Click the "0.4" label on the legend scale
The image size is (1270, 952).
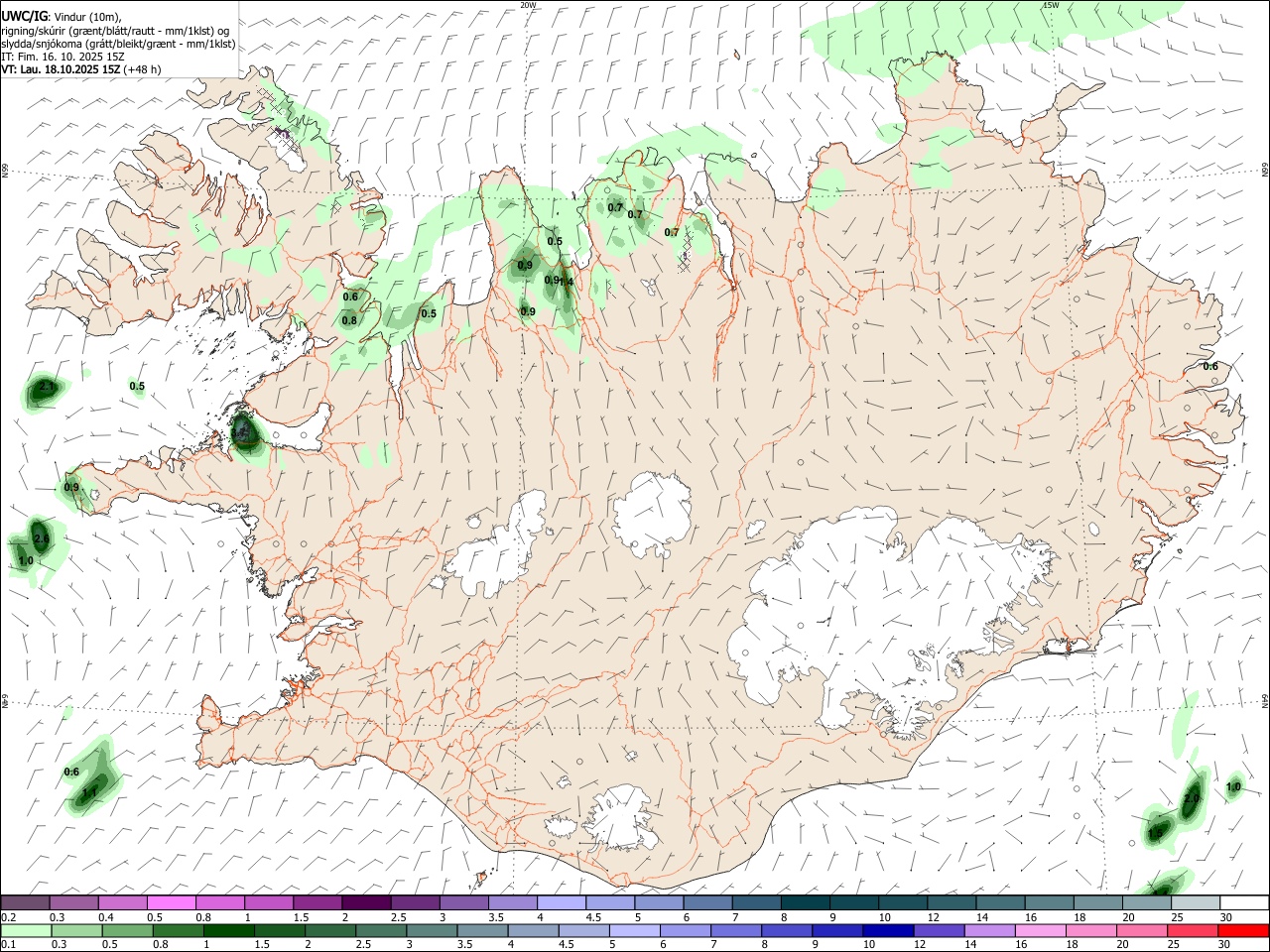(x=106, y=917)
